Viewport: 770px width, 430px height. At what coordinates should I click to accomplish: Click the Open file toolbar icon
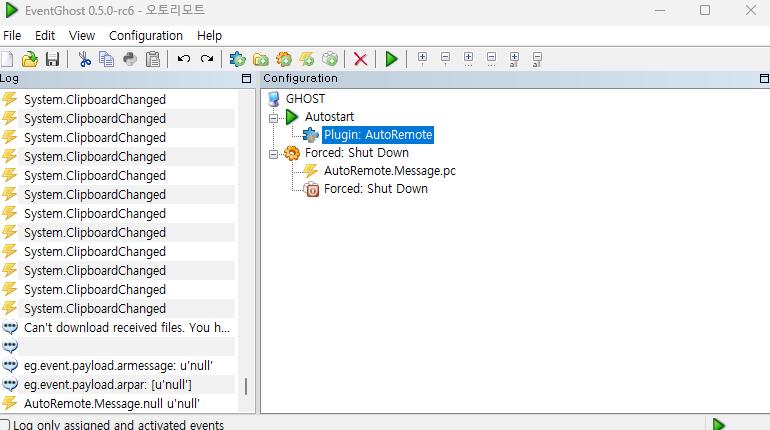pos(30,59)
